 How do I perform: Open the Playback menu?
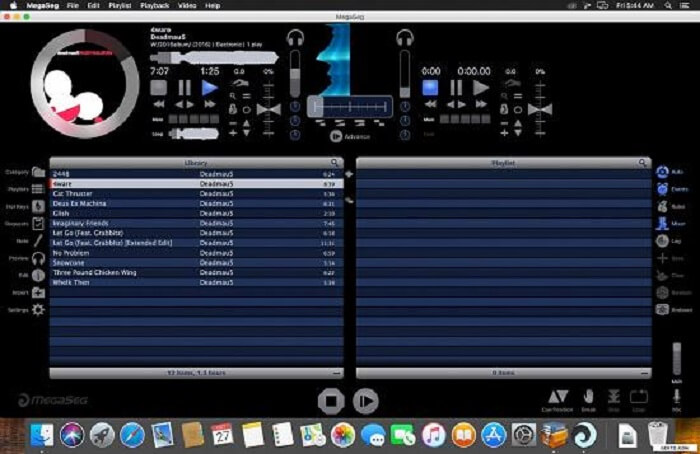(x=154, y=6)
